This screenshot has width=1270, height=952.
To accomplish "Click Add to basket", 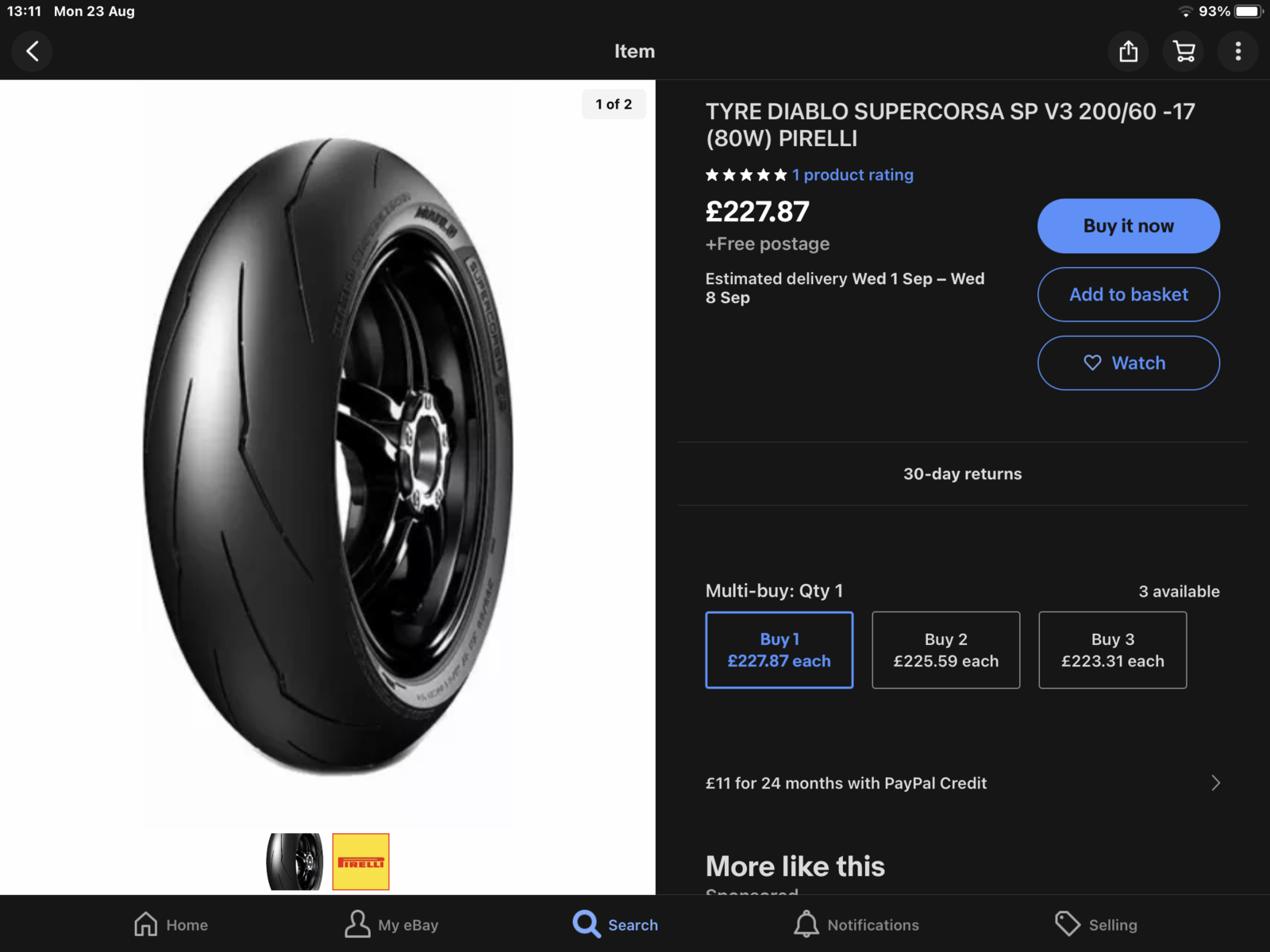I will [x=1128, y=294].
